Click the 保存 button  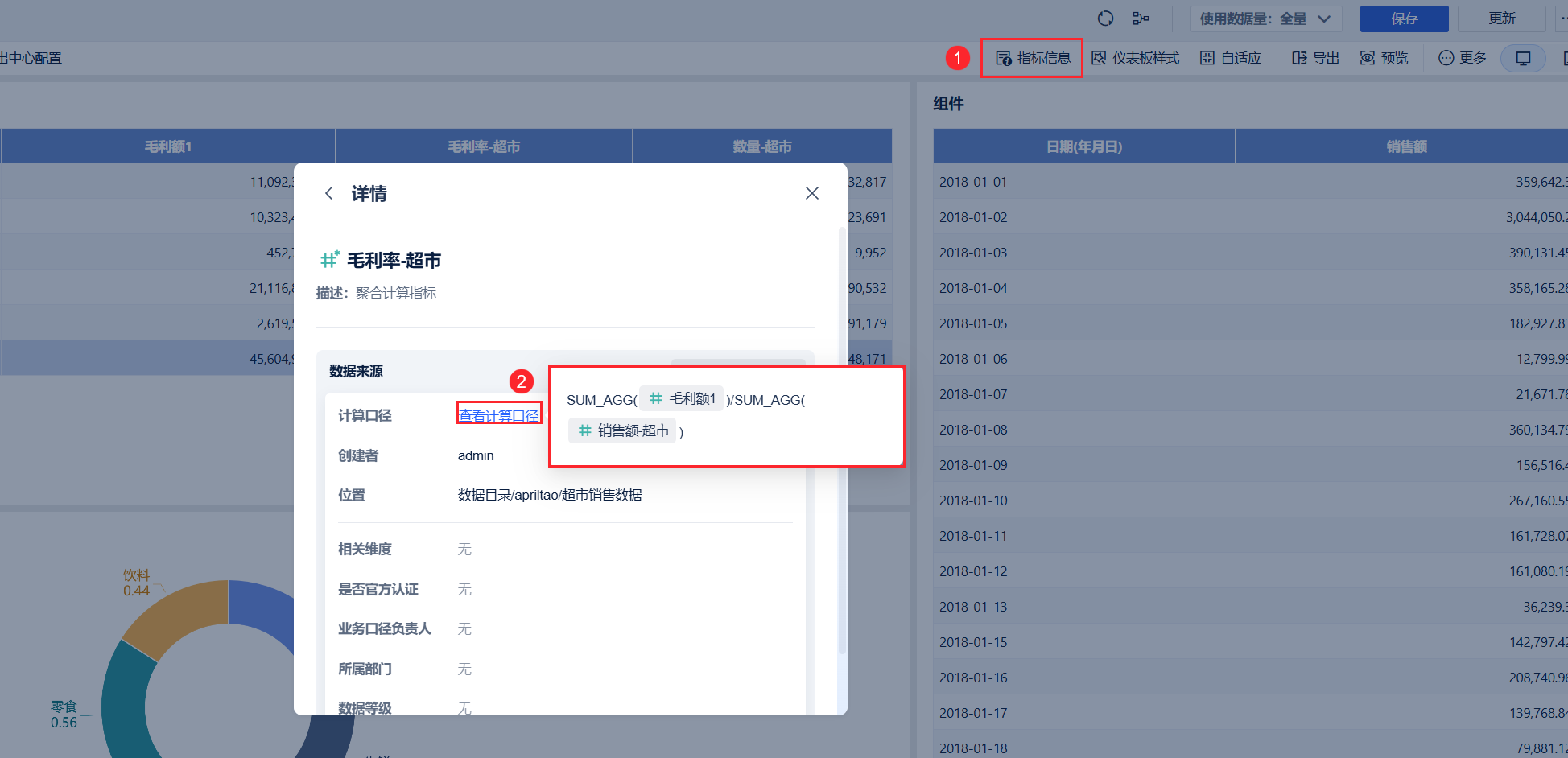pyautogui.click(x=1404, y=19)
